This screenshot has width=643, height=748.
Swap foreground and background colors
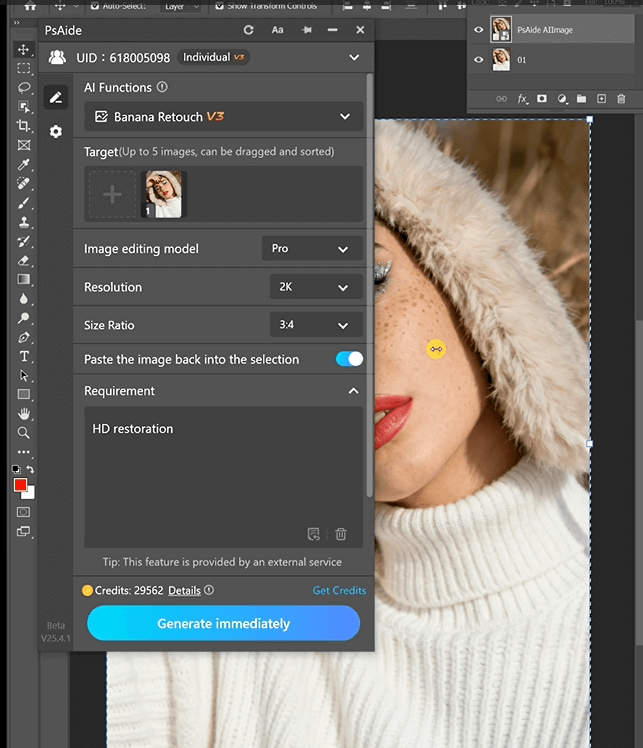(31, 469)
